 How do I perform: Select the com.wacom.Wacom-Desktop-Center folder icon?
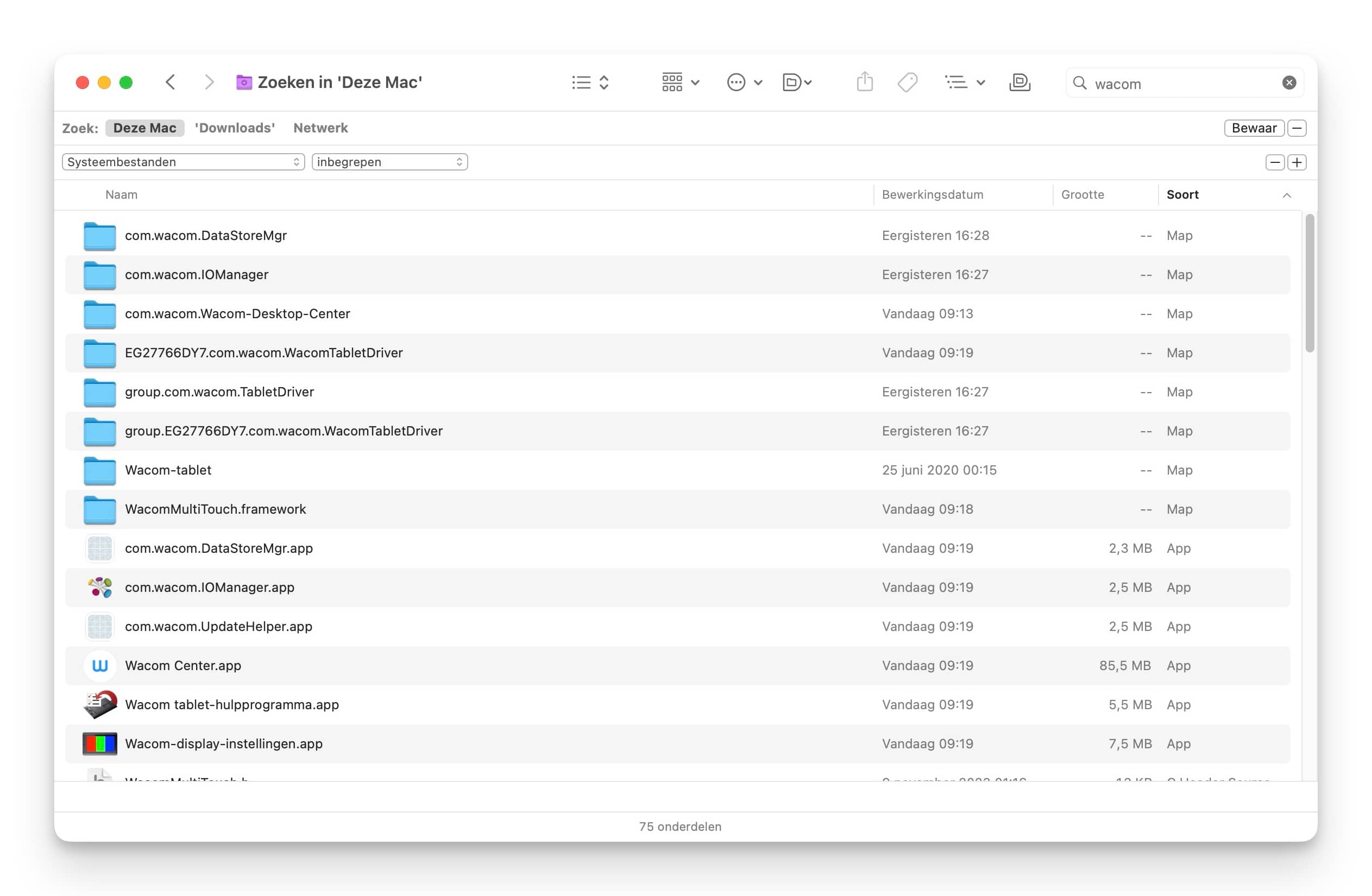tap(100, 314)
